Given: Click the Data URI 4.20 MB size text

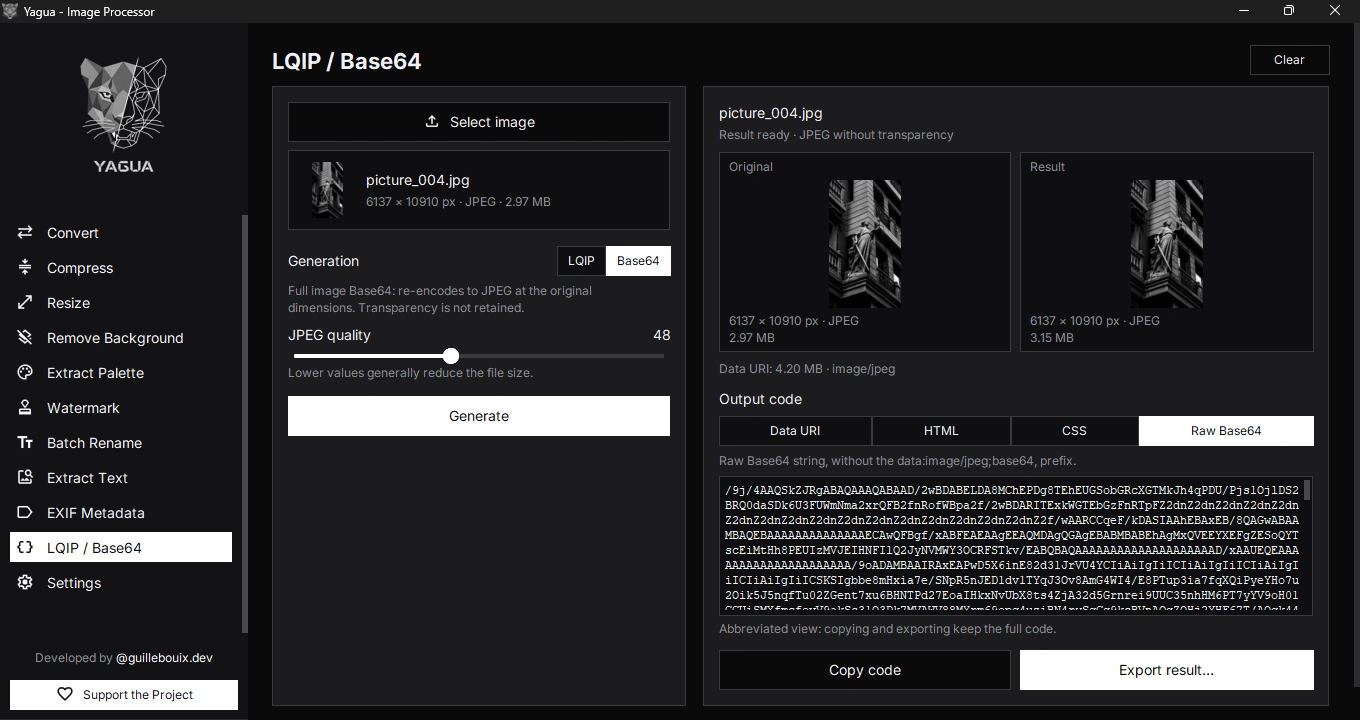Looking at the screenshot, I should [807, 369].
